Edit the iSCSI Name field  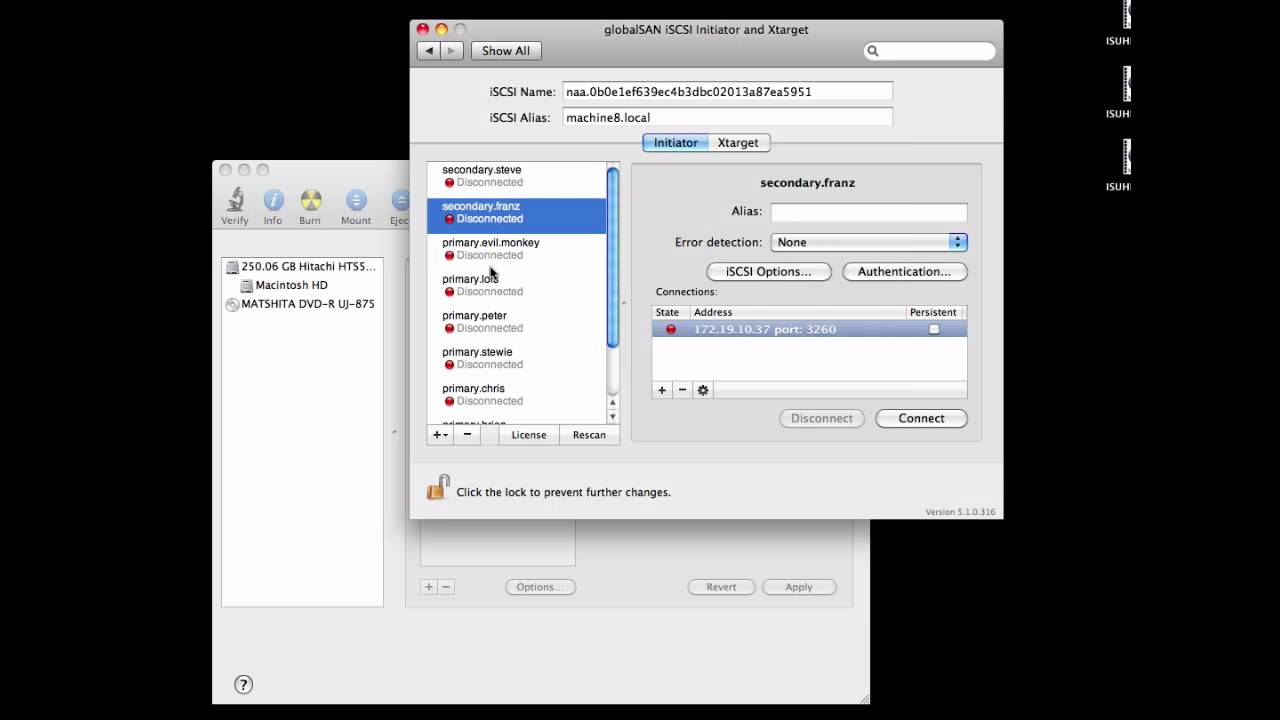727,92
